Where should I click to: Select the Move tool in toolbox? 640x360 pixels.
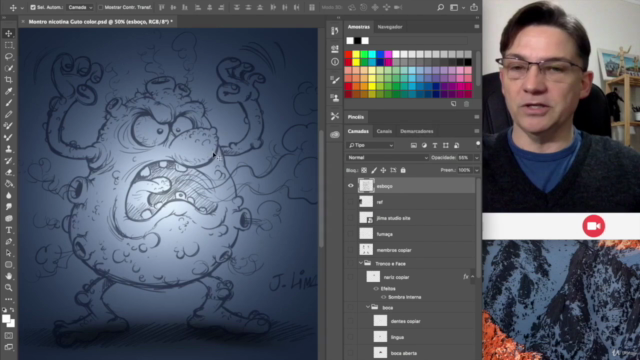tap(9, 33)
